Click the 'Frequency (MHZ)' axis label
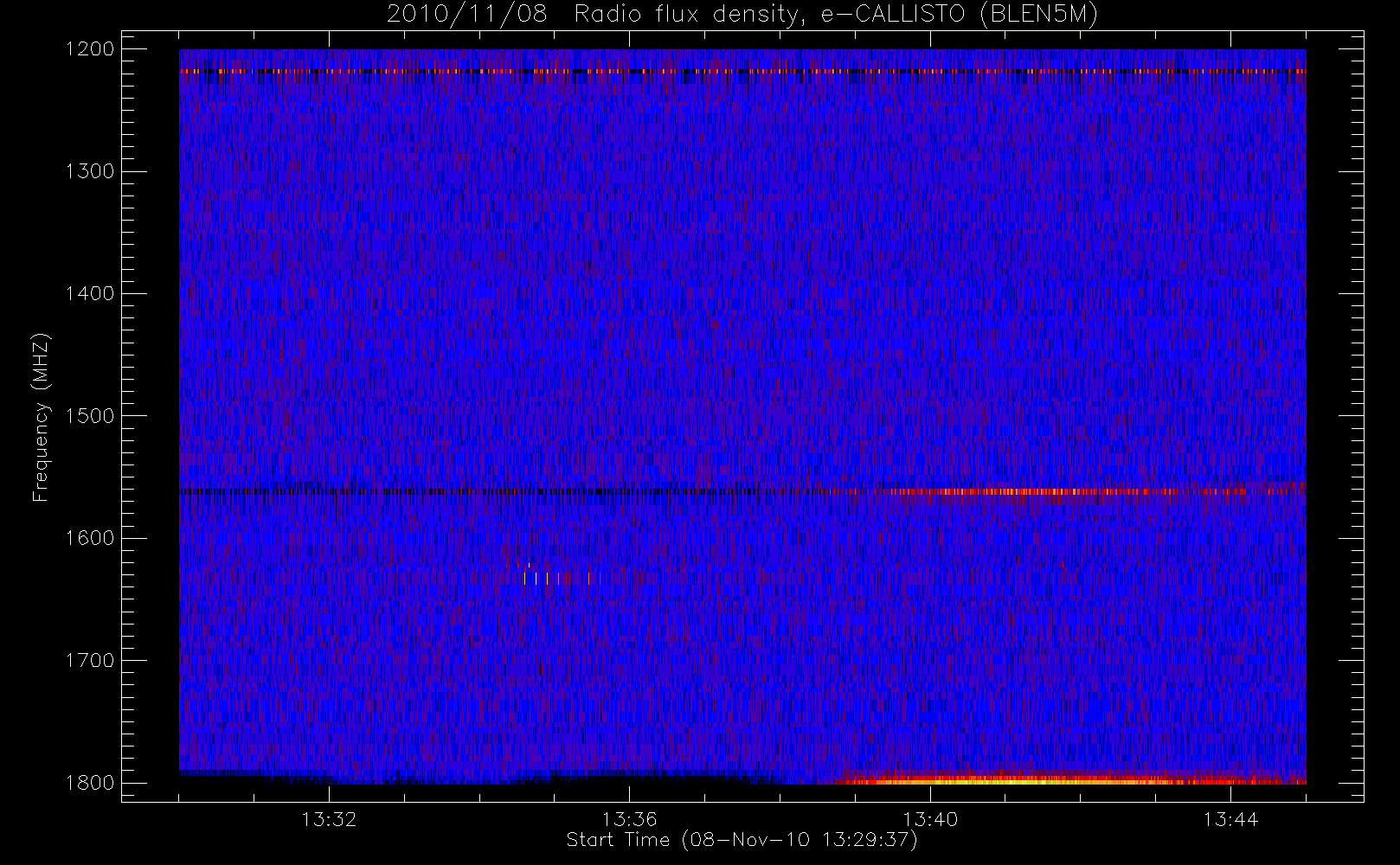Viewport: 1400px width, 865px height. (40, 417)
